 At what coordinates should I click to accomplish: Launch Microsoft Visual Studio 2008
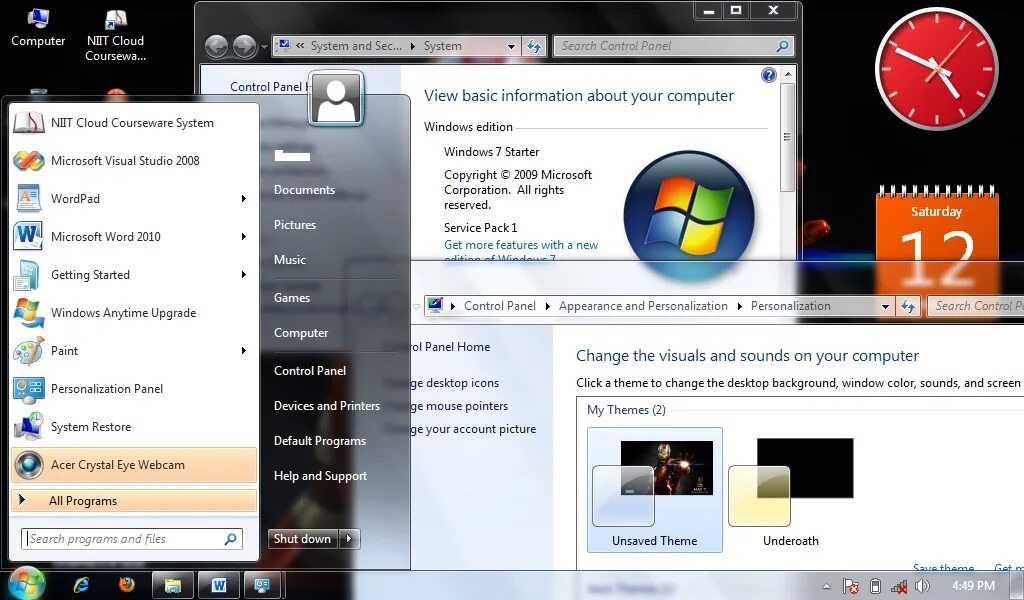134,161
